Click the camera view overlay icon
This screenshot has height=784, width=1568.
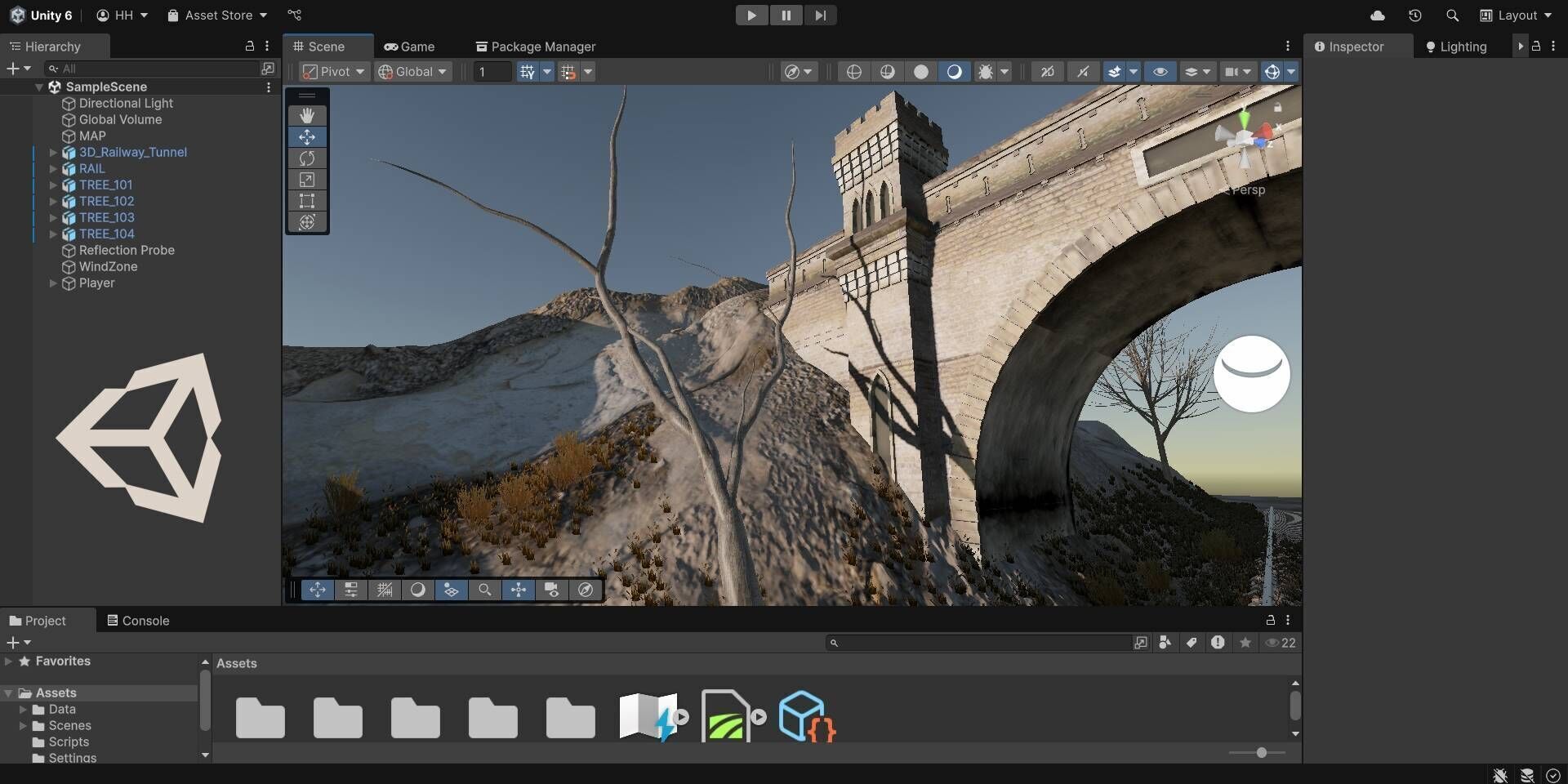point(552,590)
